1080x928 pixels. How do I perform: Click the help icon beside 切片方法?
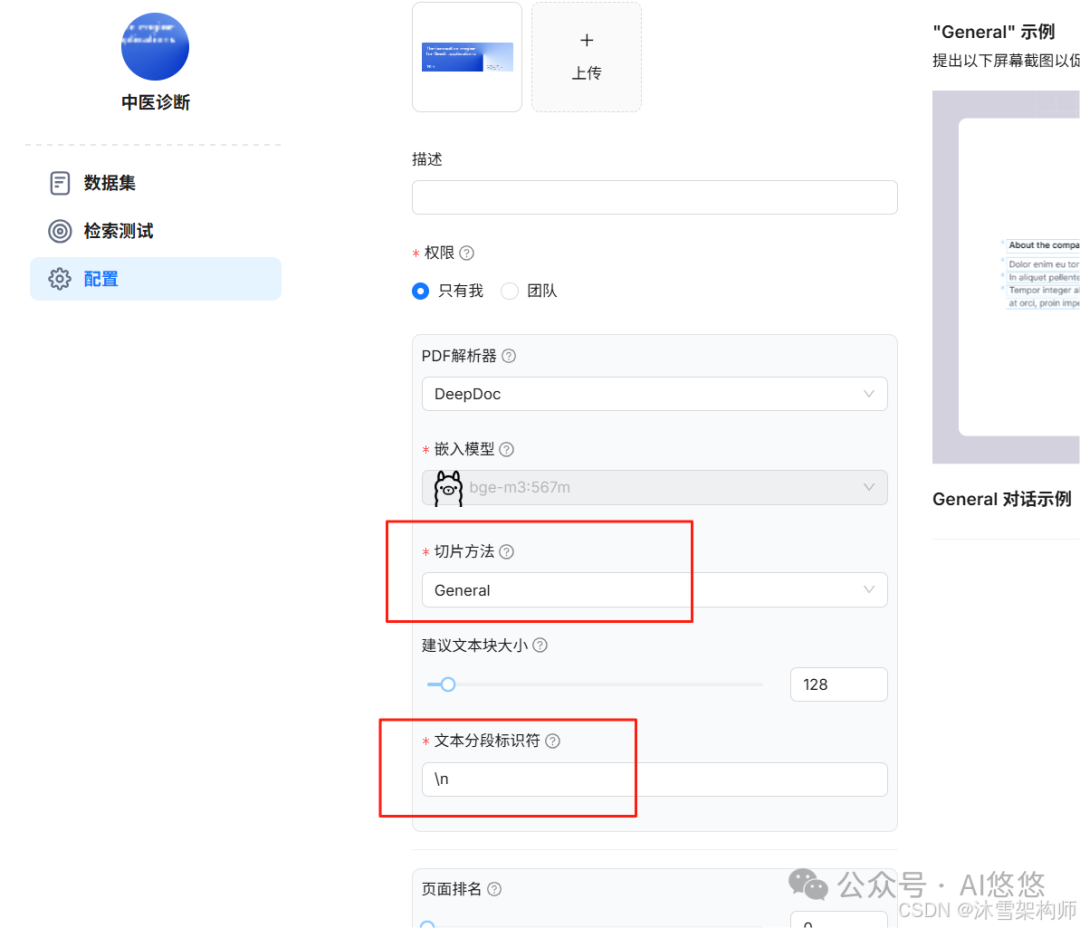(506, 552)
